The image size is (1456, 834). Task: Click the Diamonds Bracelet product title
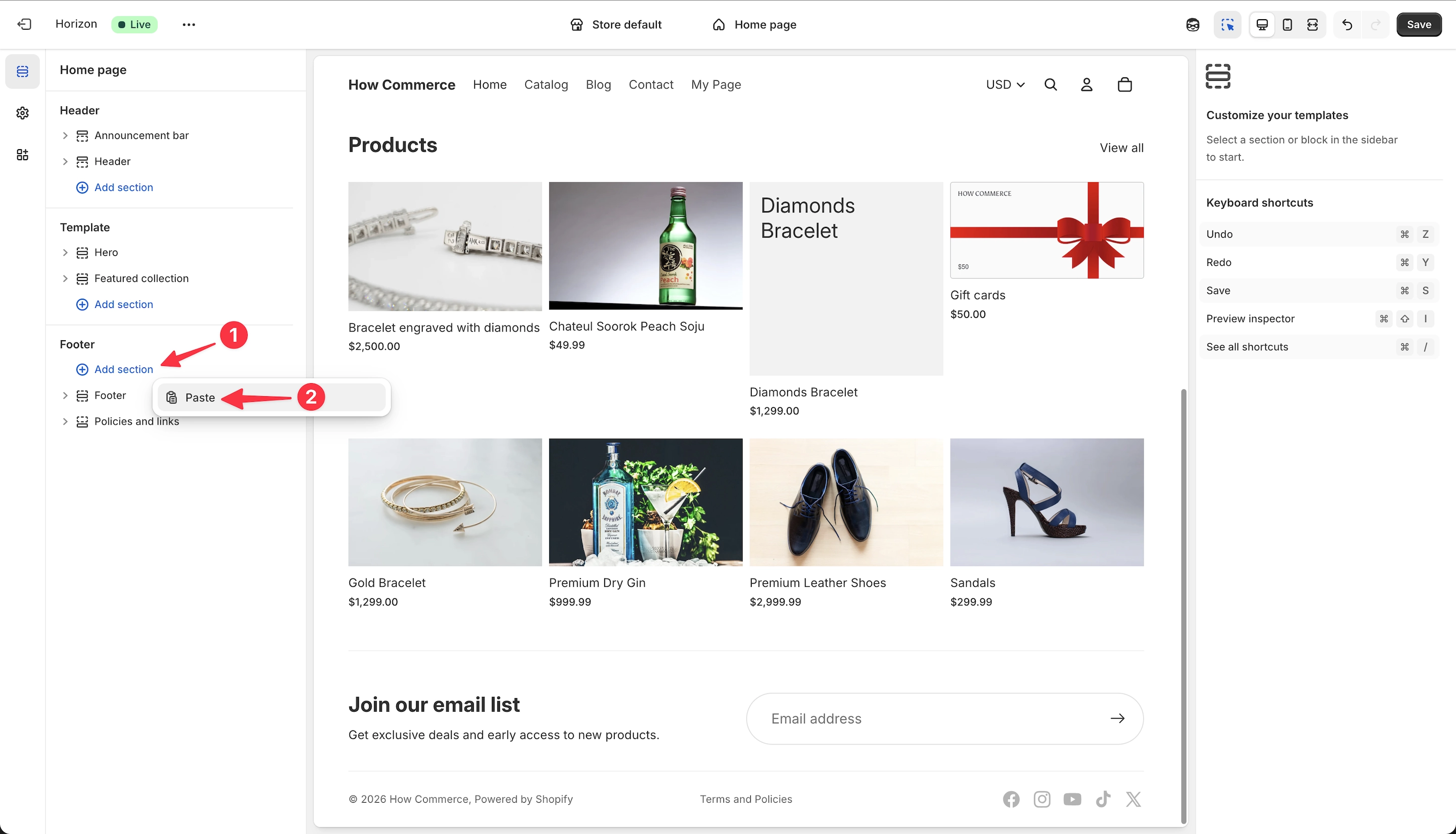[804, 392]
